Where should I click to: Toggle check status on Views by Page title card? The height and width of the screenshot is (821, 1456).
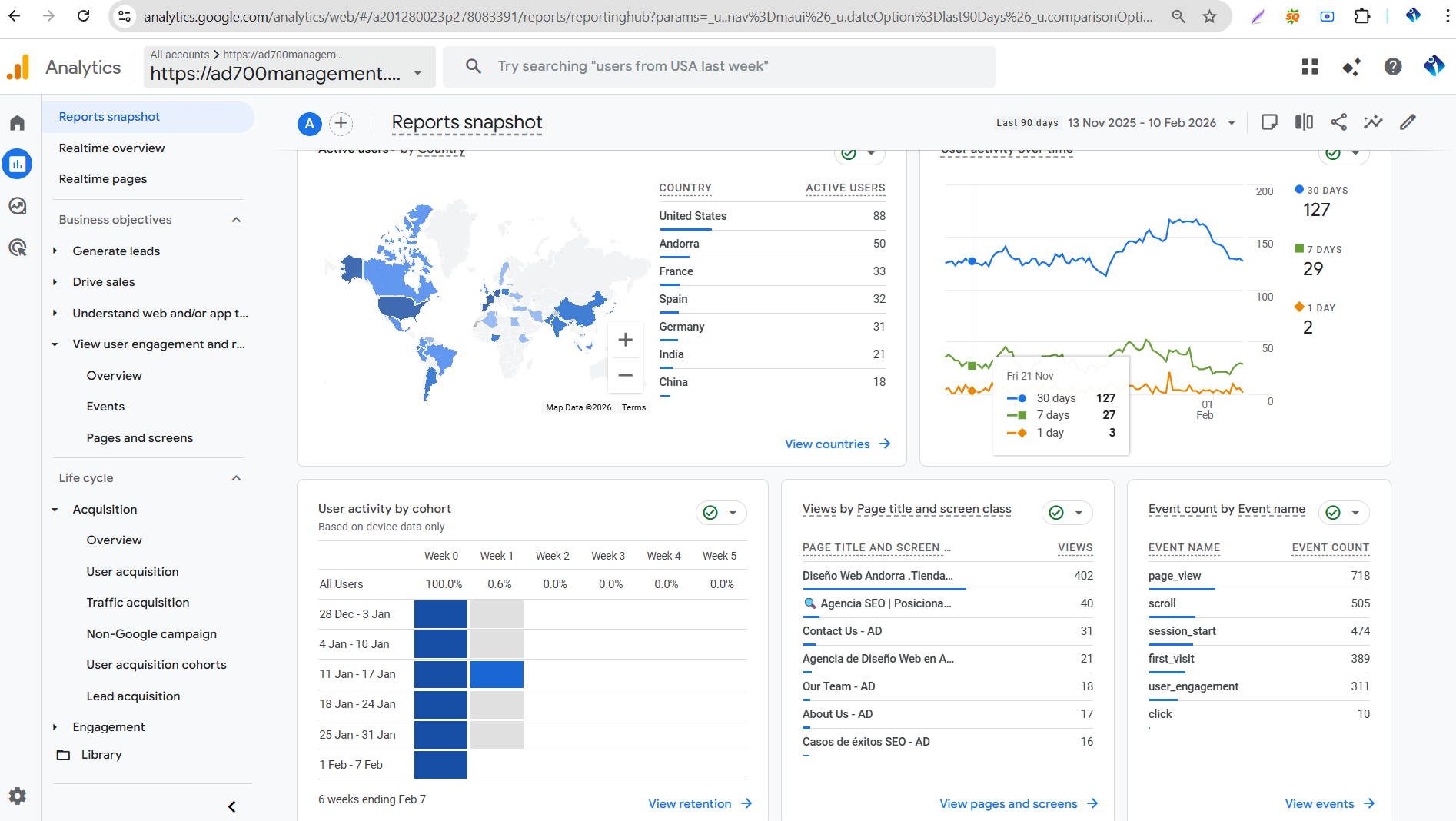(1056, 513)
